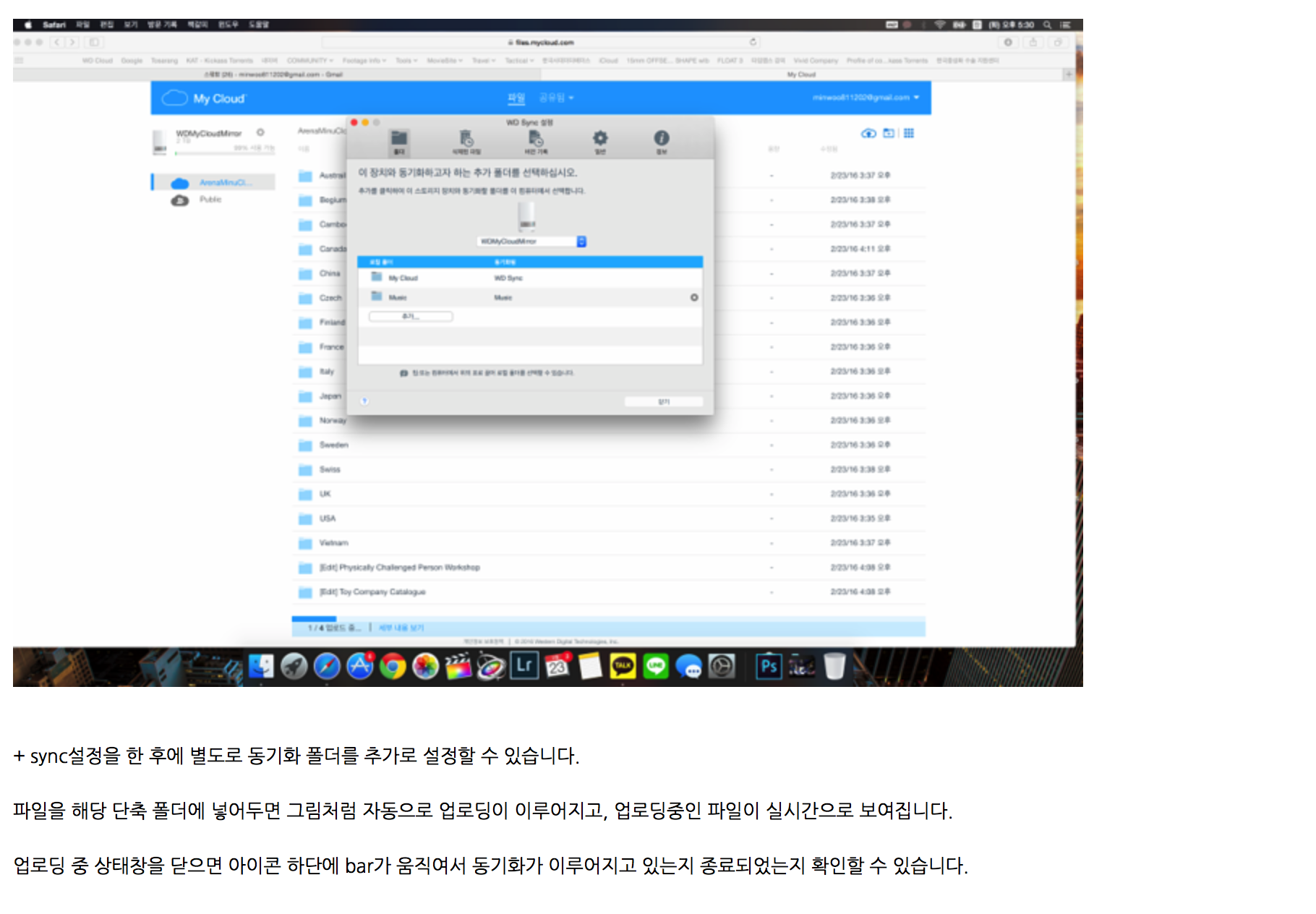Image resolution: width=1316 pixels, height=914 pixels.
Task: Open the Safari menu in menu bar
Action: (54, 25)
